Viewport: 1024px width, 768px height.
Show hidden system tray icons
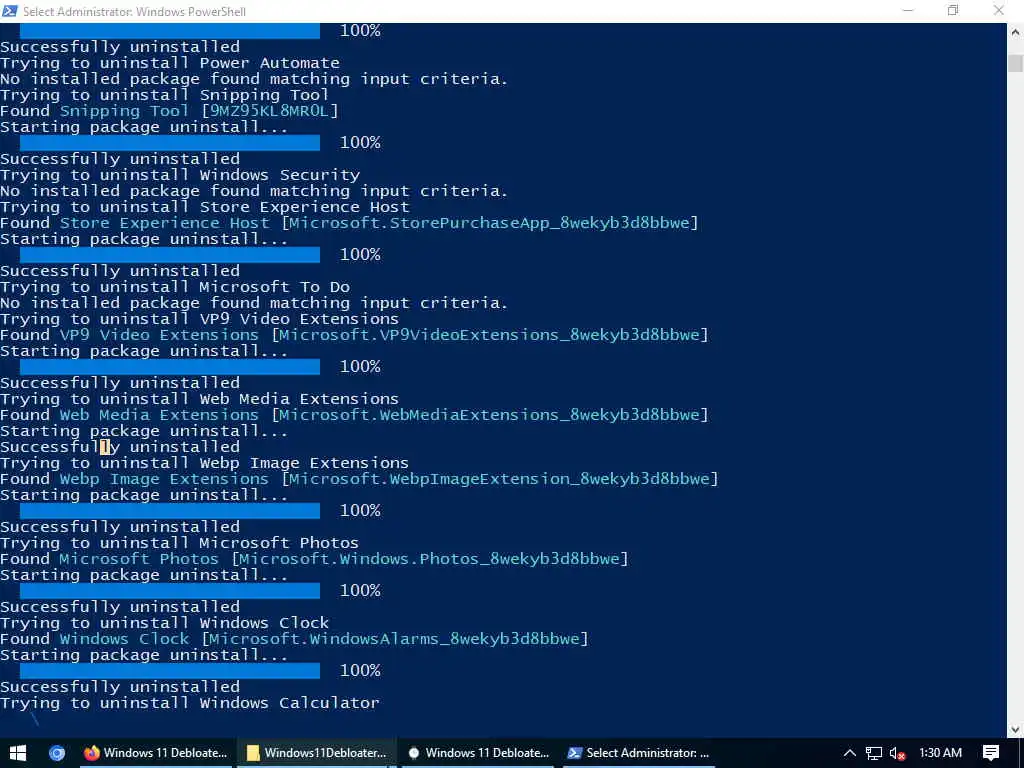pos(850,753)
